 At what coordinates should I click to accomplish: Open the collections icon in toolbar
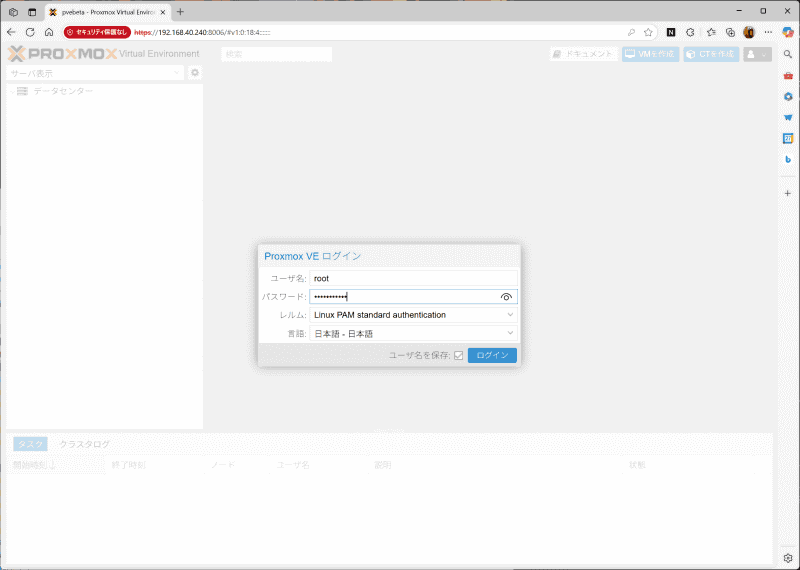(x=731, y=32)
